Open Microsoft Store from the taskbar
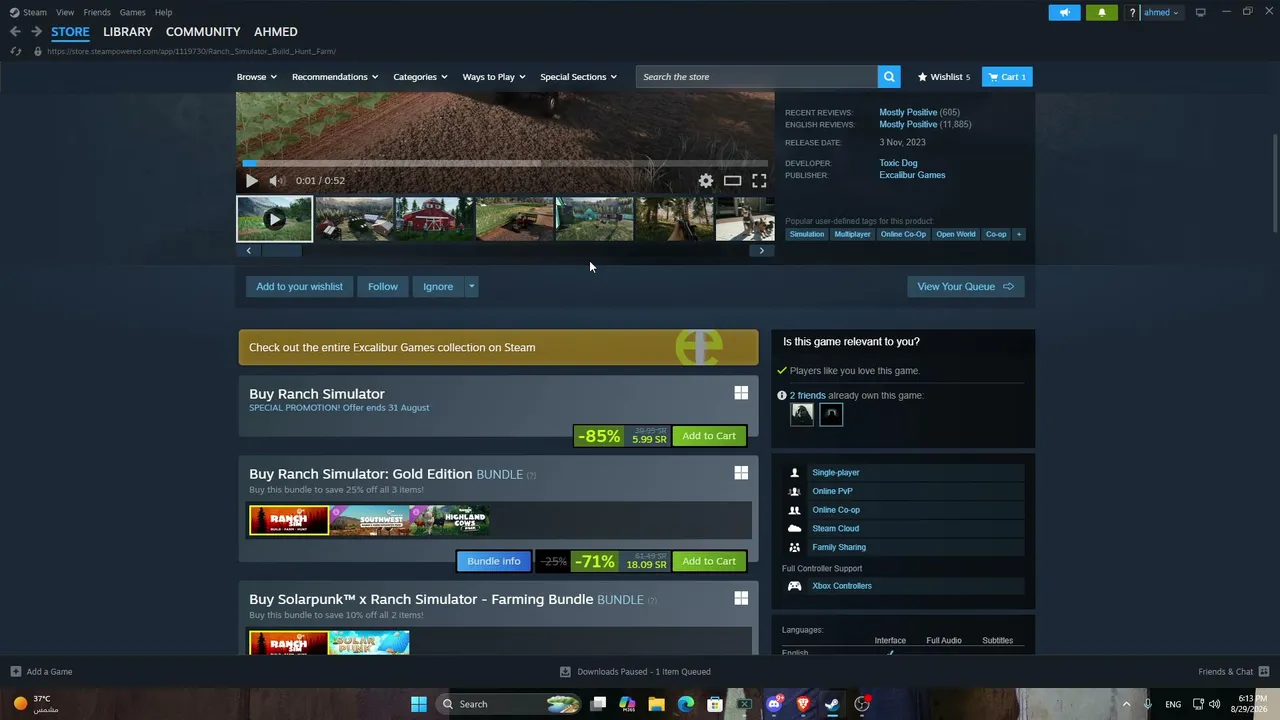 [x=715, y=704]
